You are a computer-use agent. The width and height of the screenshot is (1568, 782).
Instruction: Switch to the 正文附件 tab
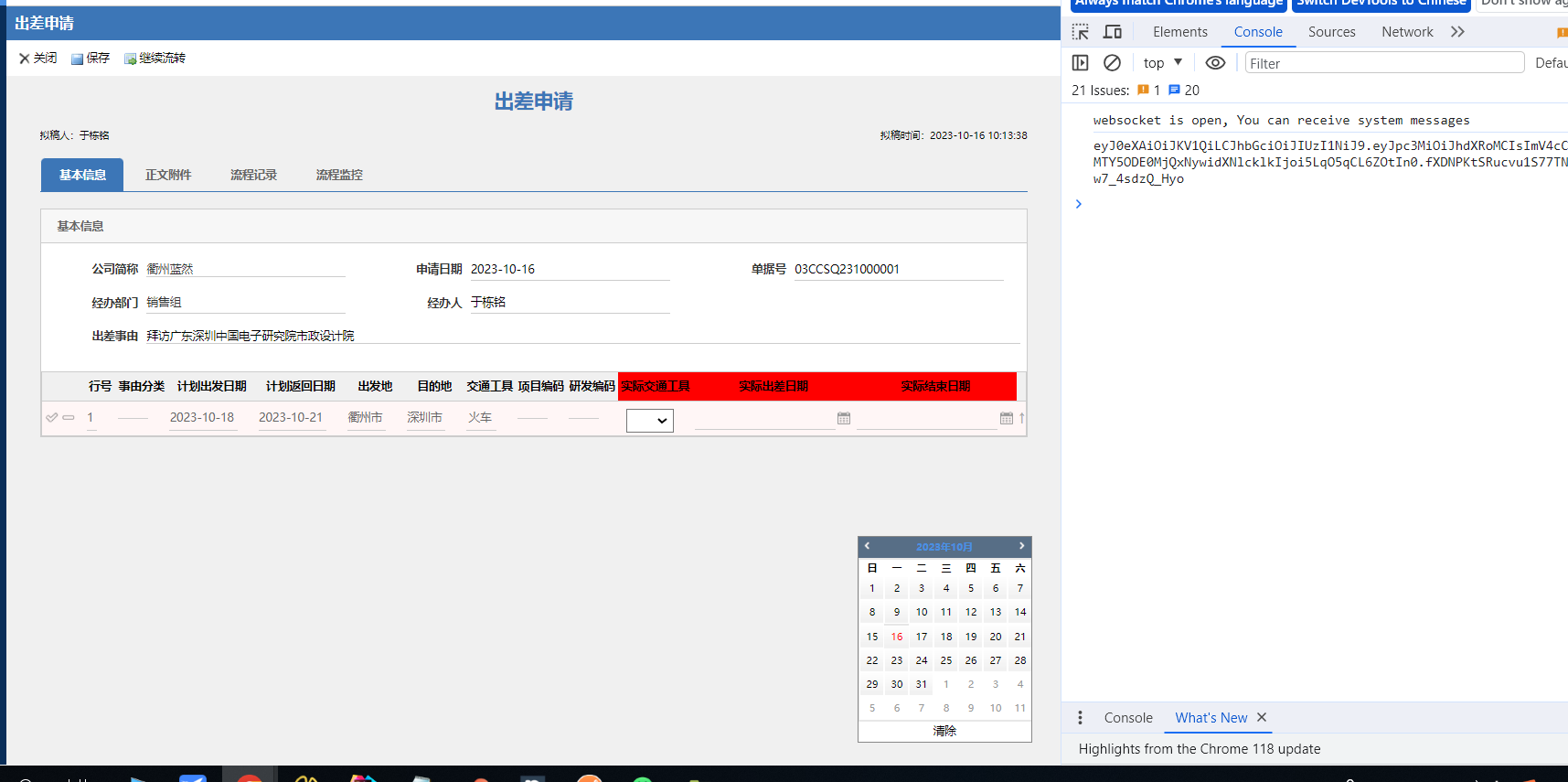click(168, 175)
